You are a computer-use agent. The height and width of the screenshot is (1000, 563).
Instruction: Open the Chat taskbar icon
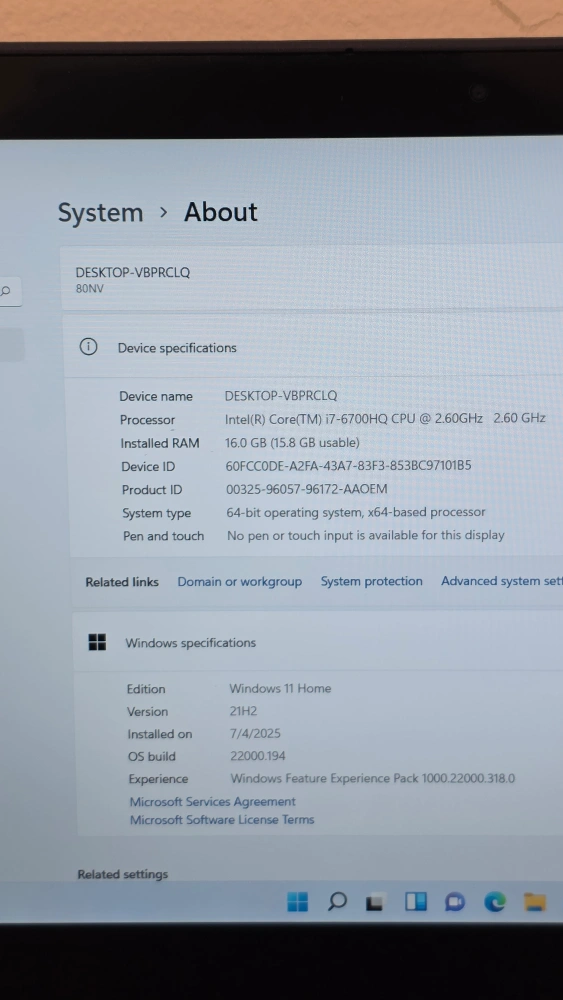[x=455, y=902]
